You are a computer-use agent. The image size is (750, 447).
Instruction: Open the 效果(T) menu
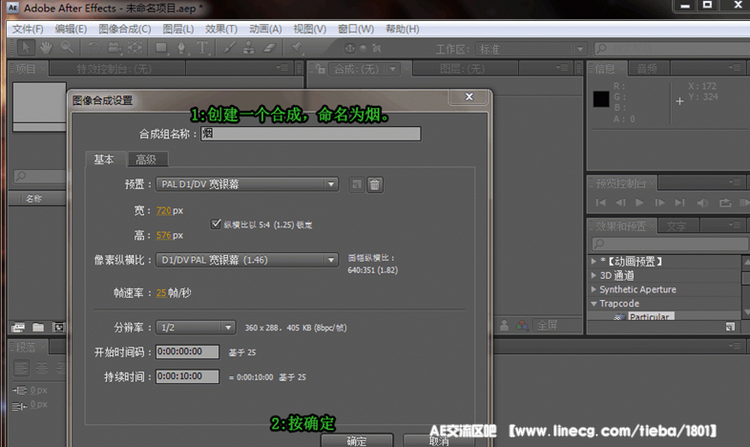tap(221, 29)
